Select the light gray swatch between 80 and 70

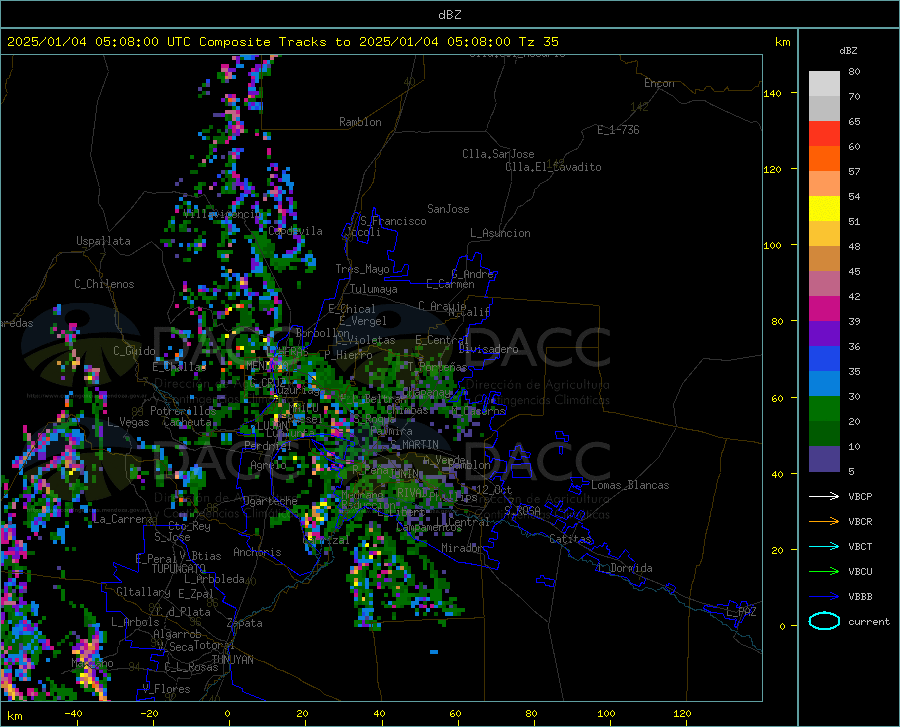pos(824,84)
